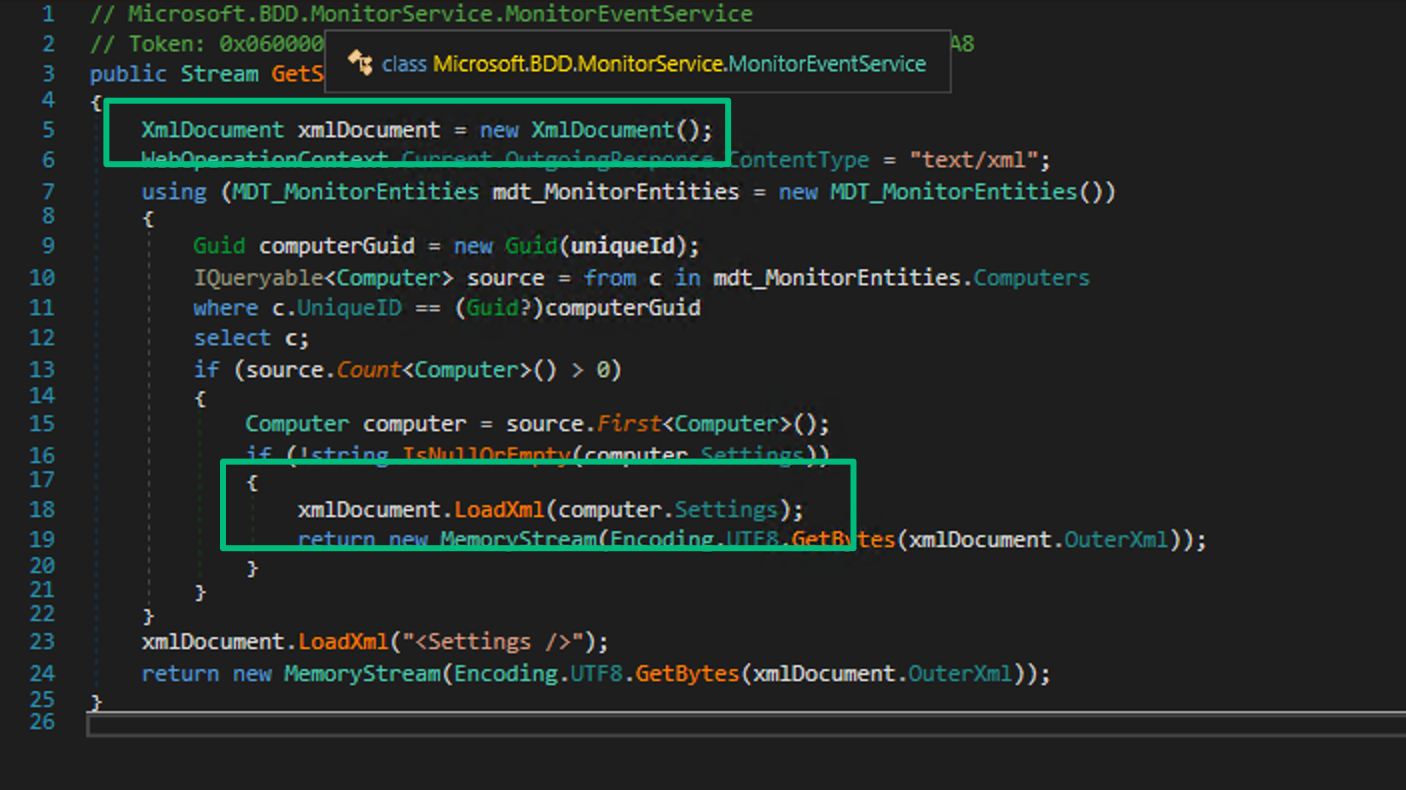The height and width of the screenshot is (790, 1406).
Task: Click line number 5 in the gutter
Action: point(49,129)
